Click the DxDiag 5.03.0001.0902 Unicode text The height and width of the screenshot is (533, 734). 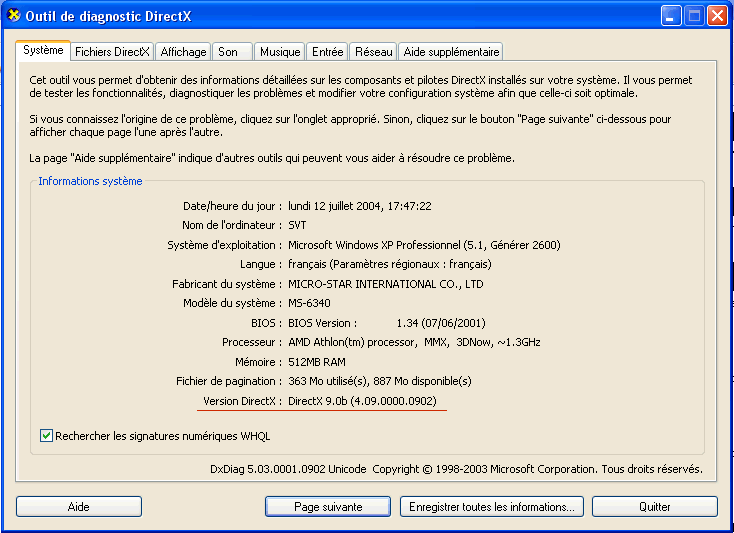click(288, 469)
